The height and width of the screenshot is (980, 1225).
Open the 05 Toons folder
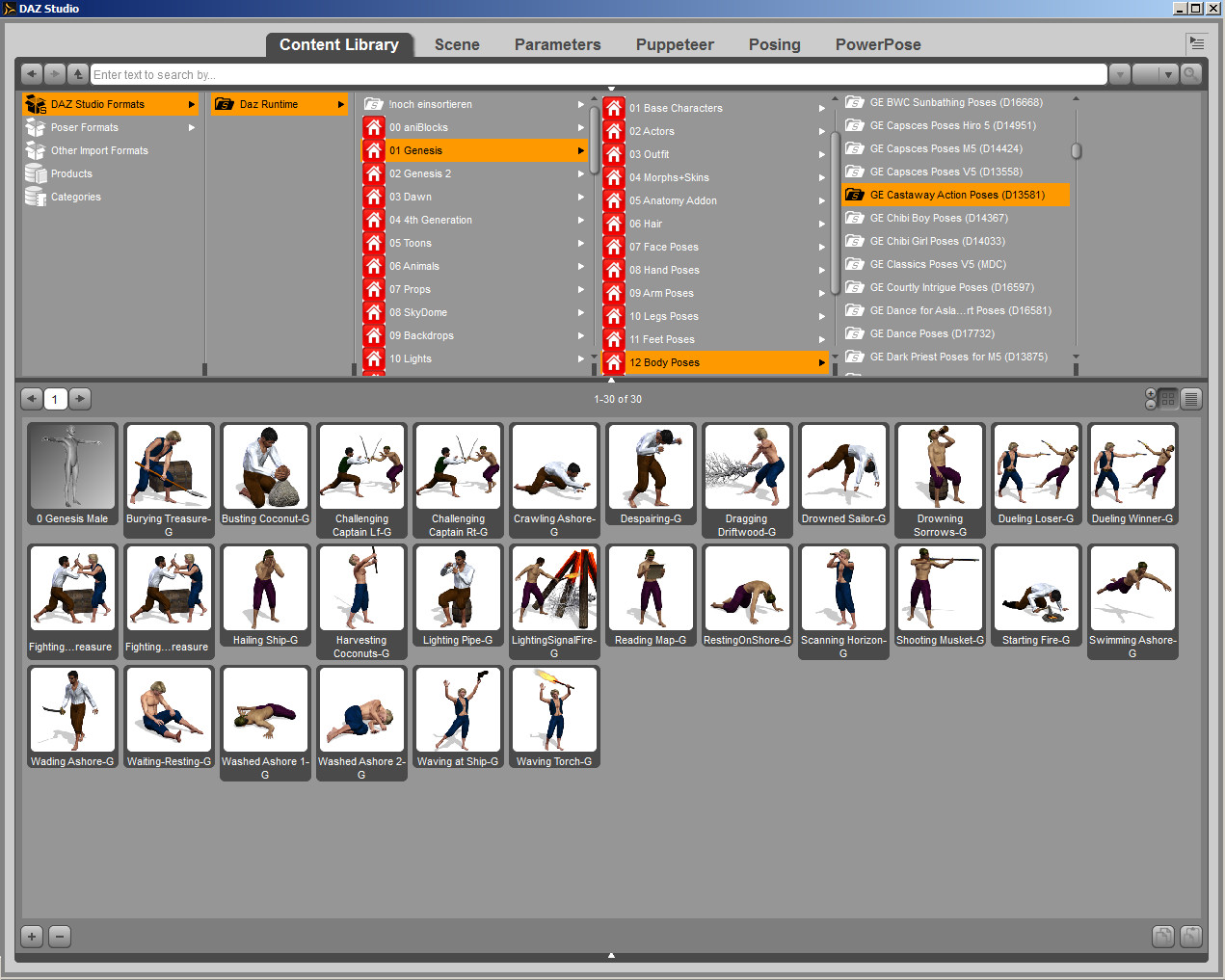(x=474, y=243)
